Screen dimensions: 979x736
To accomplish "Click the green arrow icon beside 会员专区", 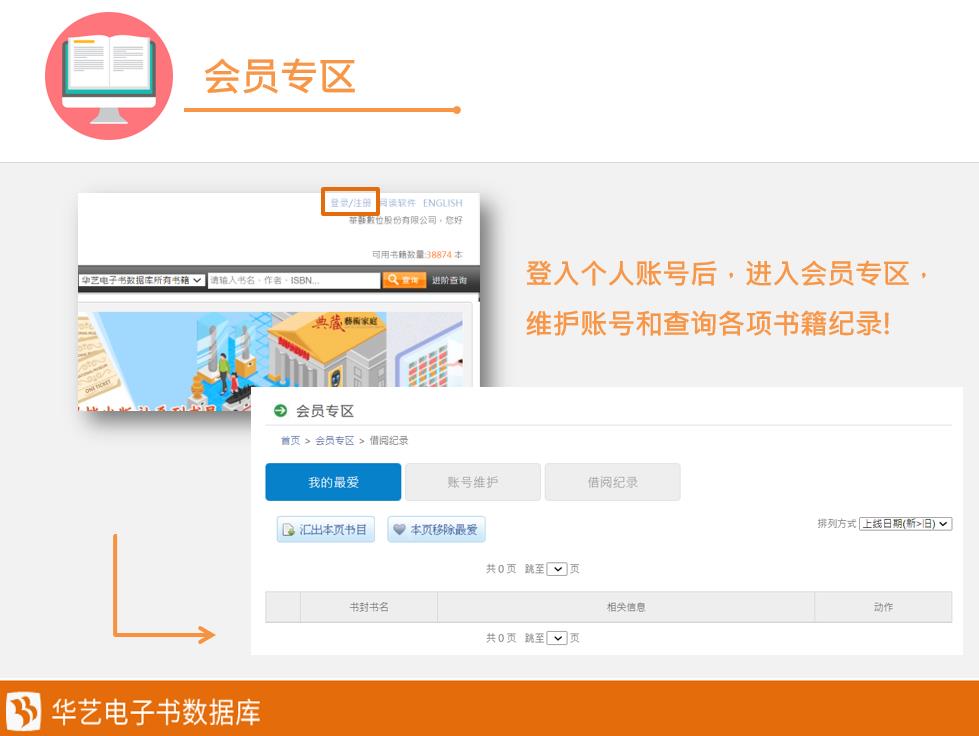I will click(280, 411).
